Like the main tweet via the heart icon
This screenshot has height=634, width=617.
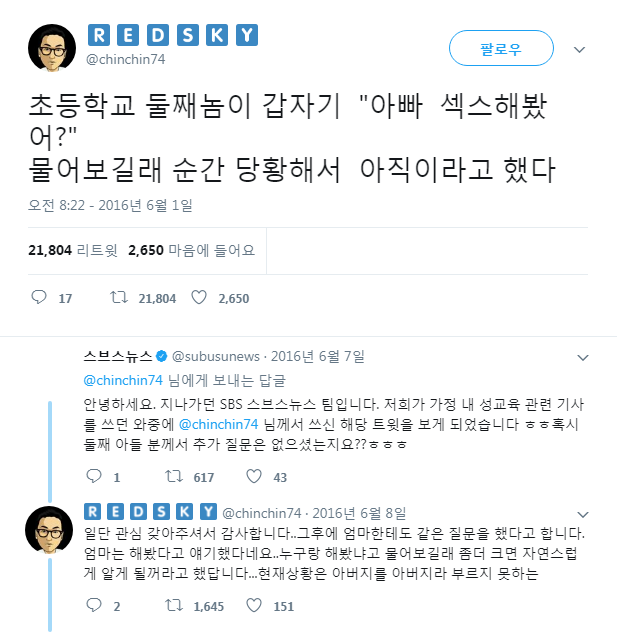tap(198, 298)
